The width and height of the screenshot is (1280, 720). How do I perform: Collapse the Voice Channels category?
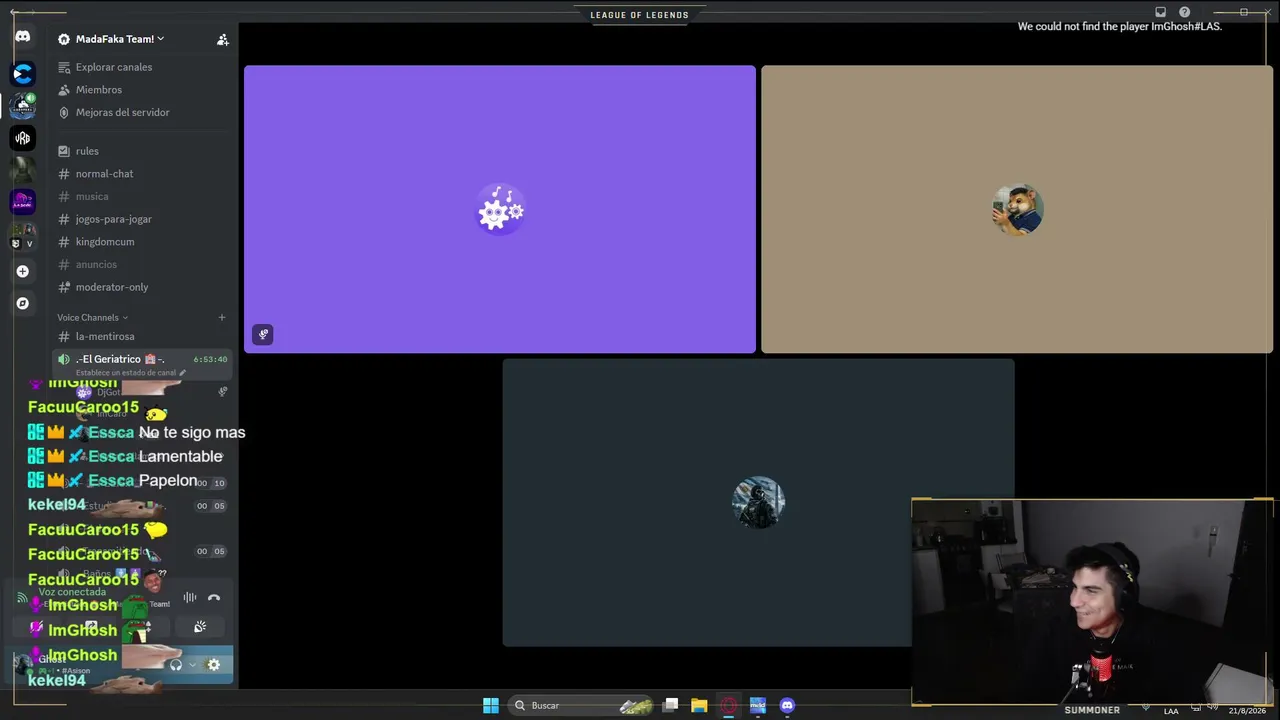(92, 317)
